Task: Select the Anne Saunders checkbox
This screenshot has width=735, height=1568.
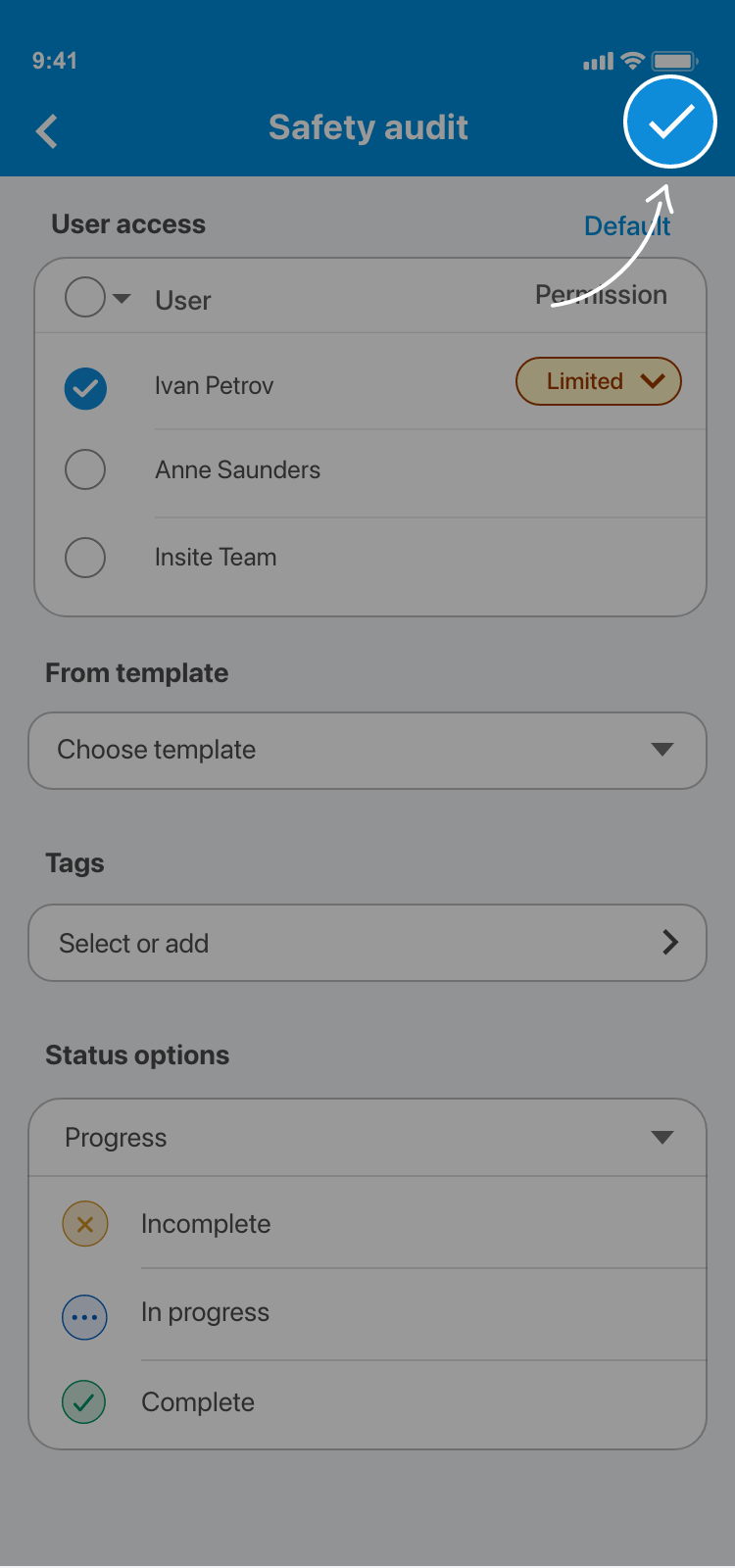Action: tap(85, 469)
